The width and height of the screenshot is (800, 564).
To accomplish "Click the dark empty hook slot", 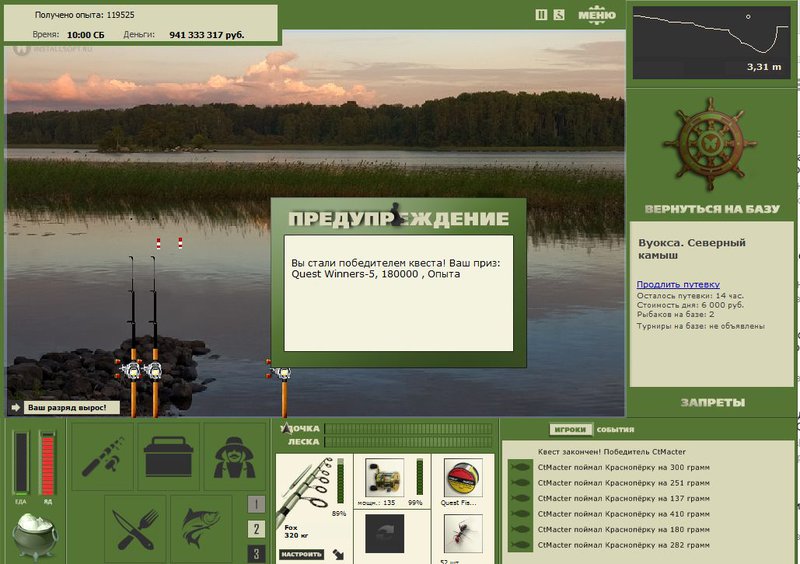I will point(385,534).
